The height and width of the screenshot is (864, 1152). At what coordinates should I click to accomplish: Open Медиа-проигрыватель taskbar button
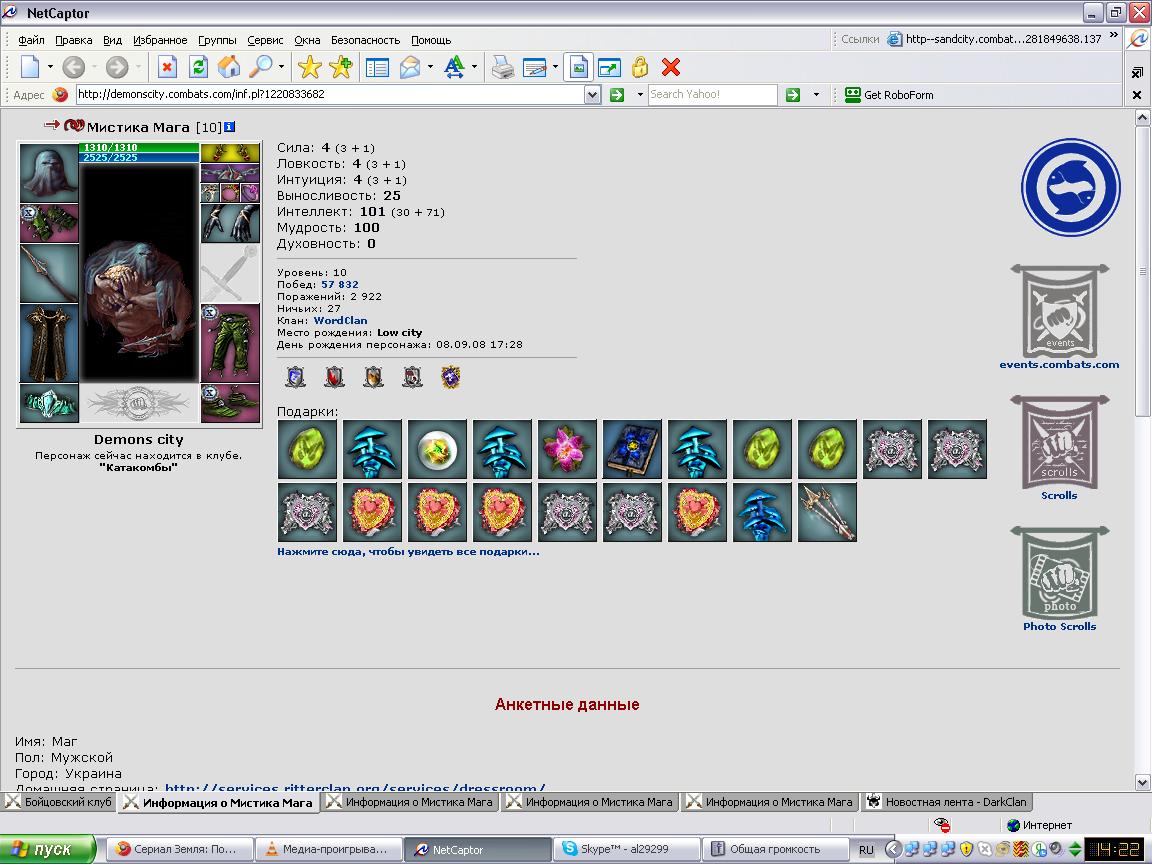point(328,849)
